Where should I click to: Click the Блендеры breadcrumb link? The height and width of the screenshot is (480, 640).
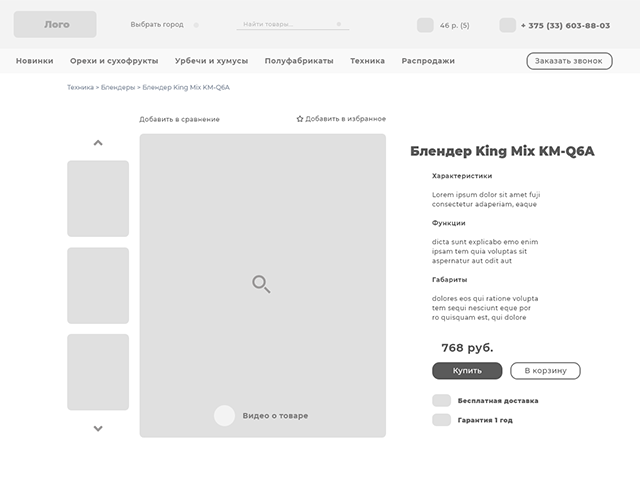pos(118,88)
